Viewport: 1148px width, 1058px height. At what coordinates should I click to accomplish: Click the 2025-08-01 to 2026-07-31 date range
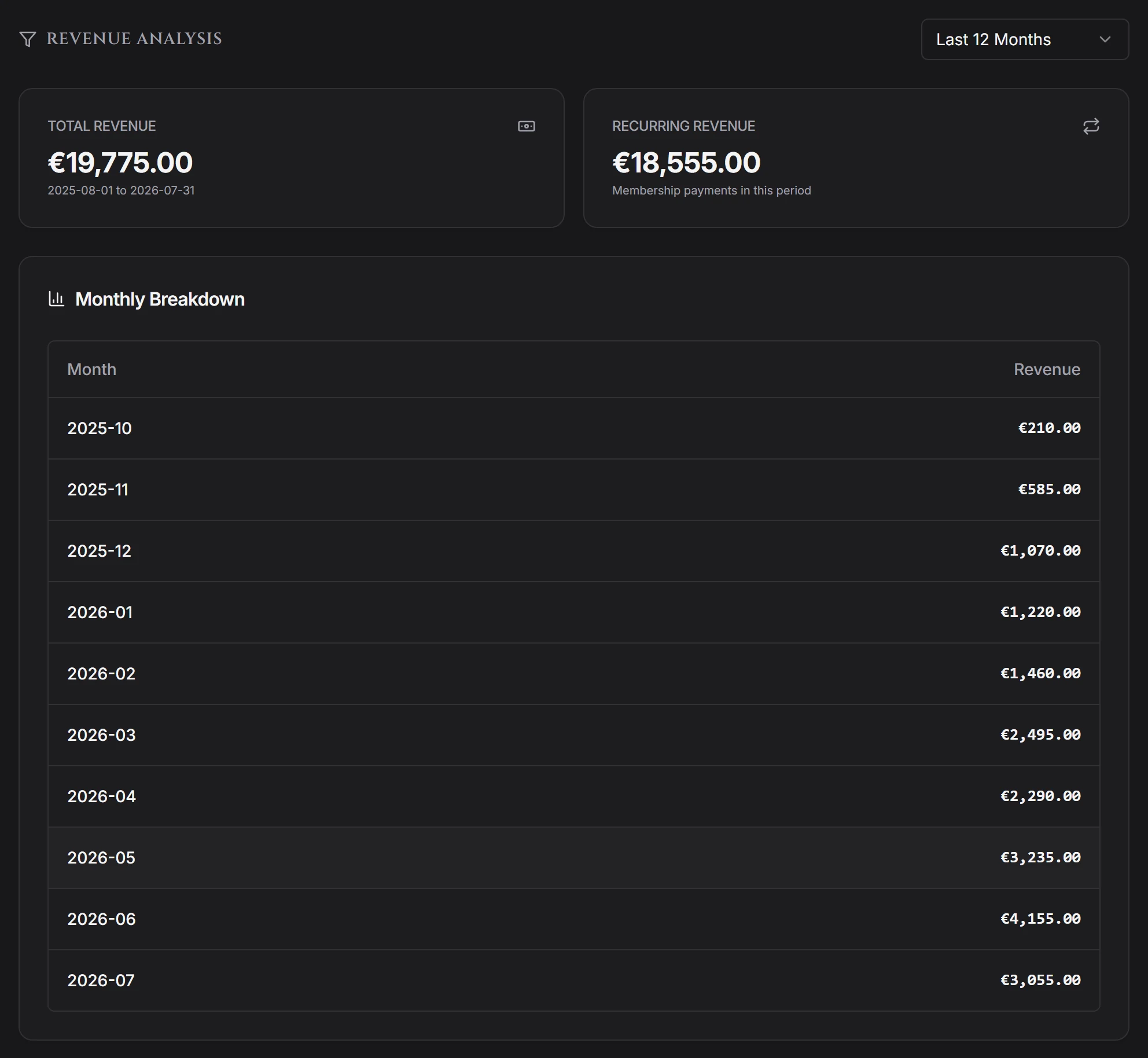pos(121,190)
